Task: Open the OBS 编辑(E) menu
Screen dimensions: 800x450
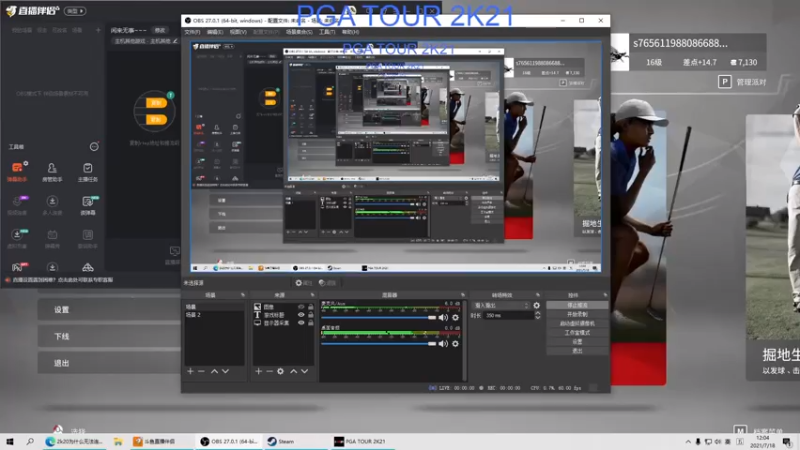Action: pyautogui.click(x=215, y=32)
